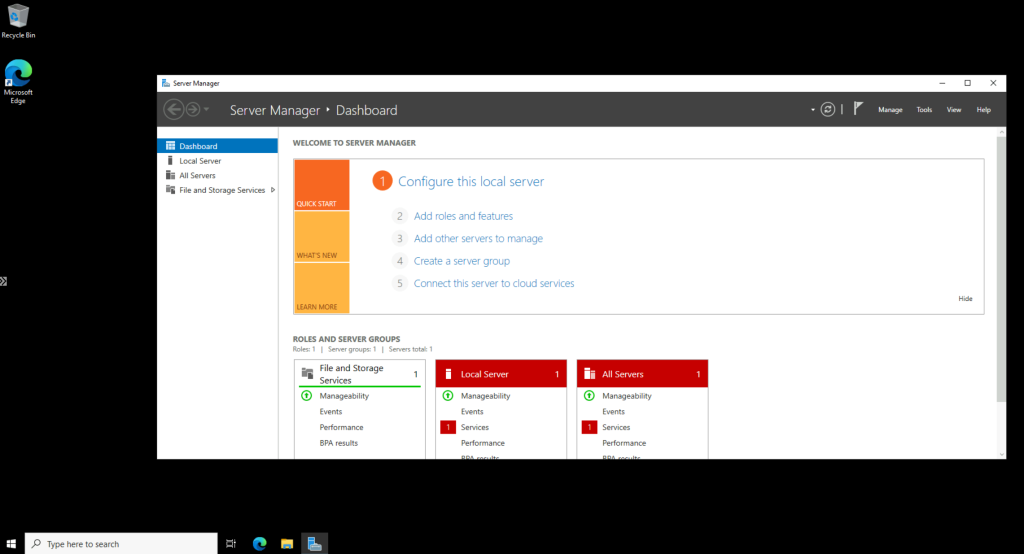Click the Local Server icon in sidebar
1024x554 pixels.
[170, 160]
